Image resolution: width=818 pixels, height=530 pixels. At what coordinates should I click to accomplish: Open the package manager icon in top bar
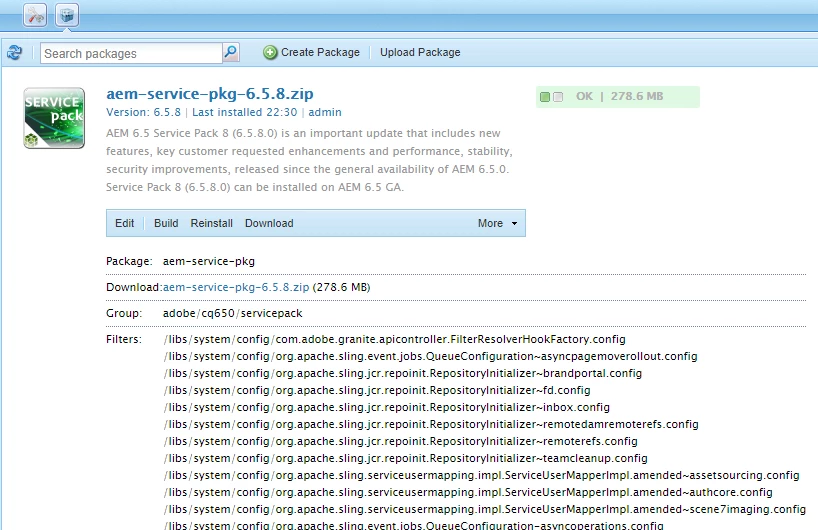coord(66,15)
